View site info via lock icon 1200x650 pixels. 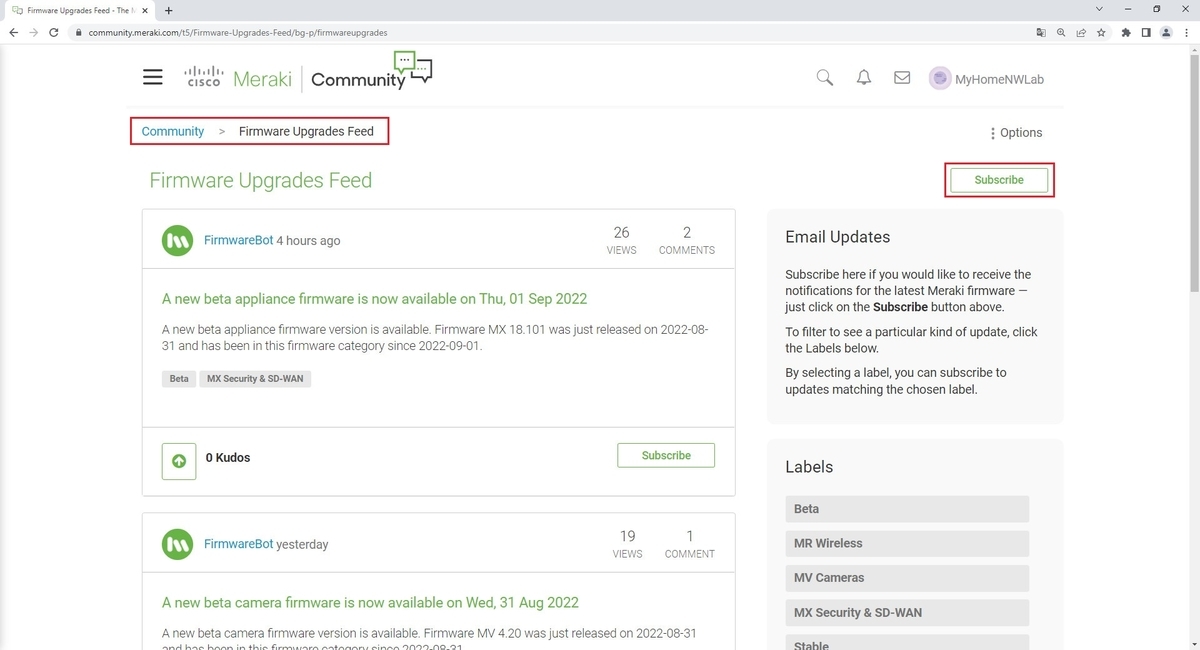(78, 32)
